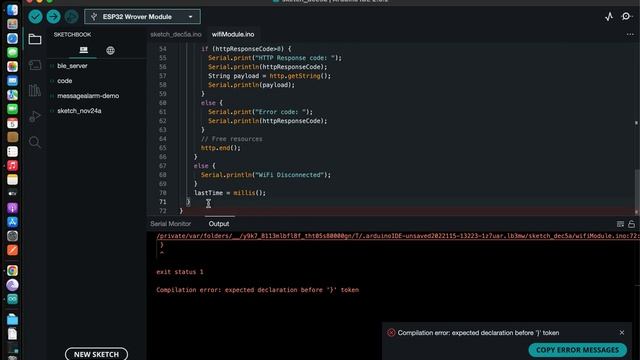640x360 pixels.
Task: Click the Verify sketch checkmark button
Action: [x=36, y=17]
